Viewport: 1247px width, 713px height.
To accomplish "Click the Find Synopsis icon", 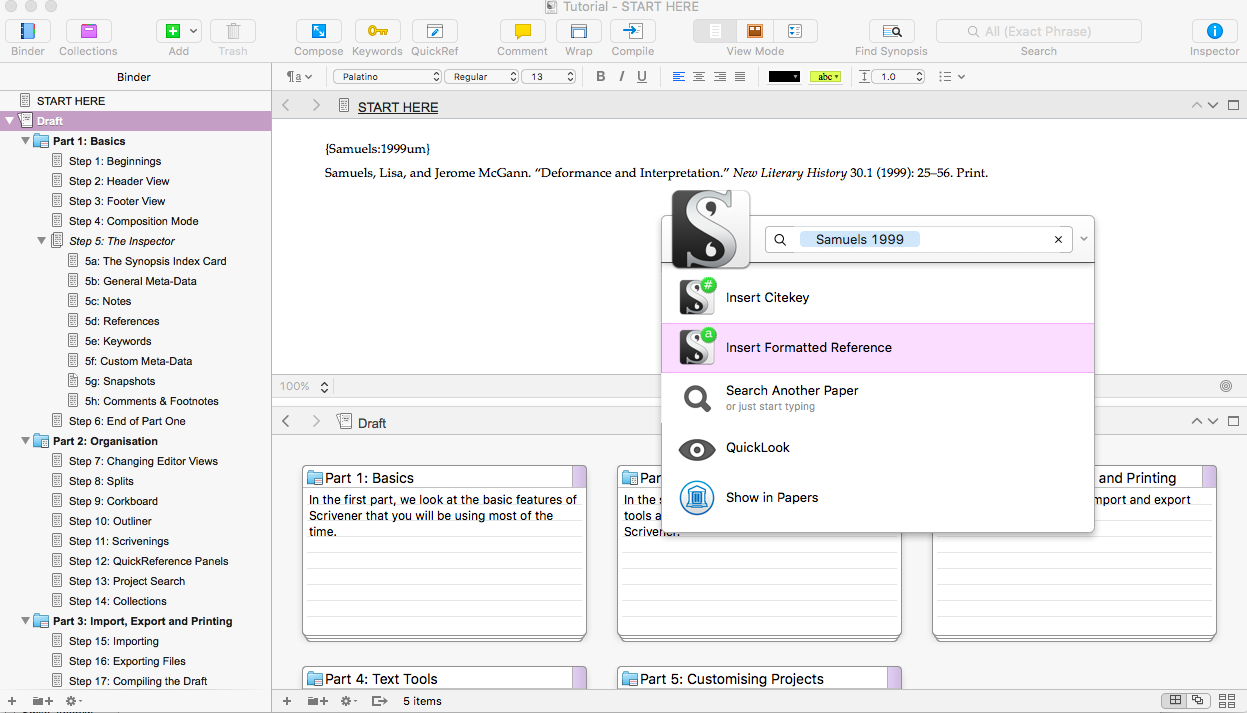I will click(x=890, y=32).
